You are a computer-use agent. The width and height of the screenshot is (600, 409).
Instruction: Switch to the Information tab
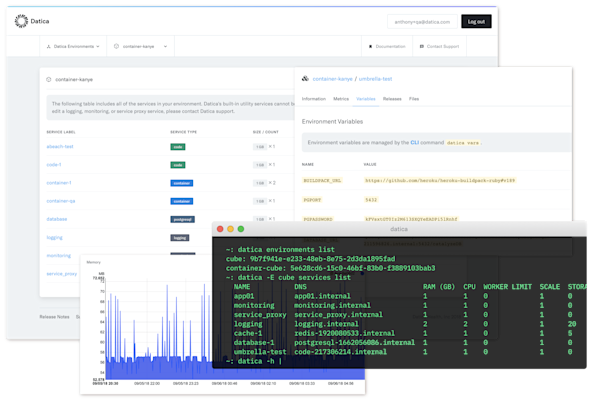[x=313, y=99]
